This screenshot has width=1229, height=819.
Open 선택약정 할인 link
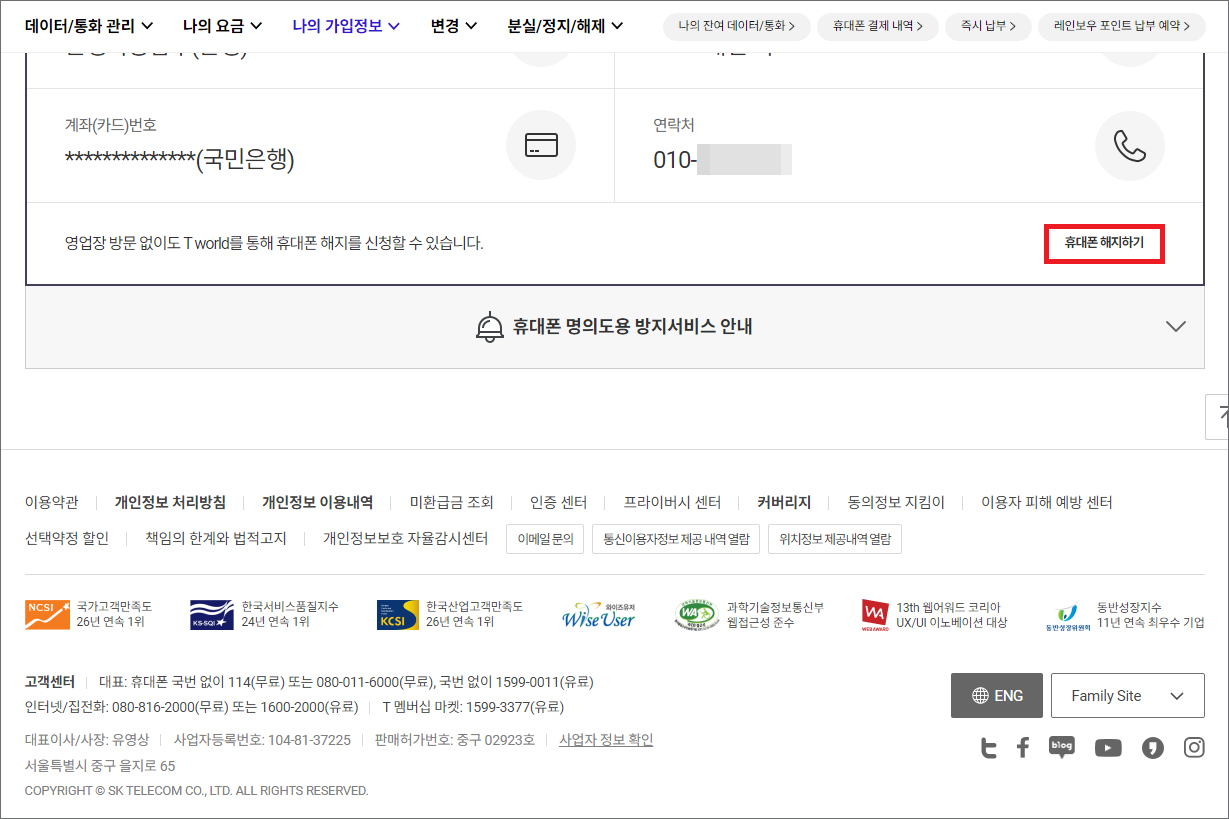[67, 538]
